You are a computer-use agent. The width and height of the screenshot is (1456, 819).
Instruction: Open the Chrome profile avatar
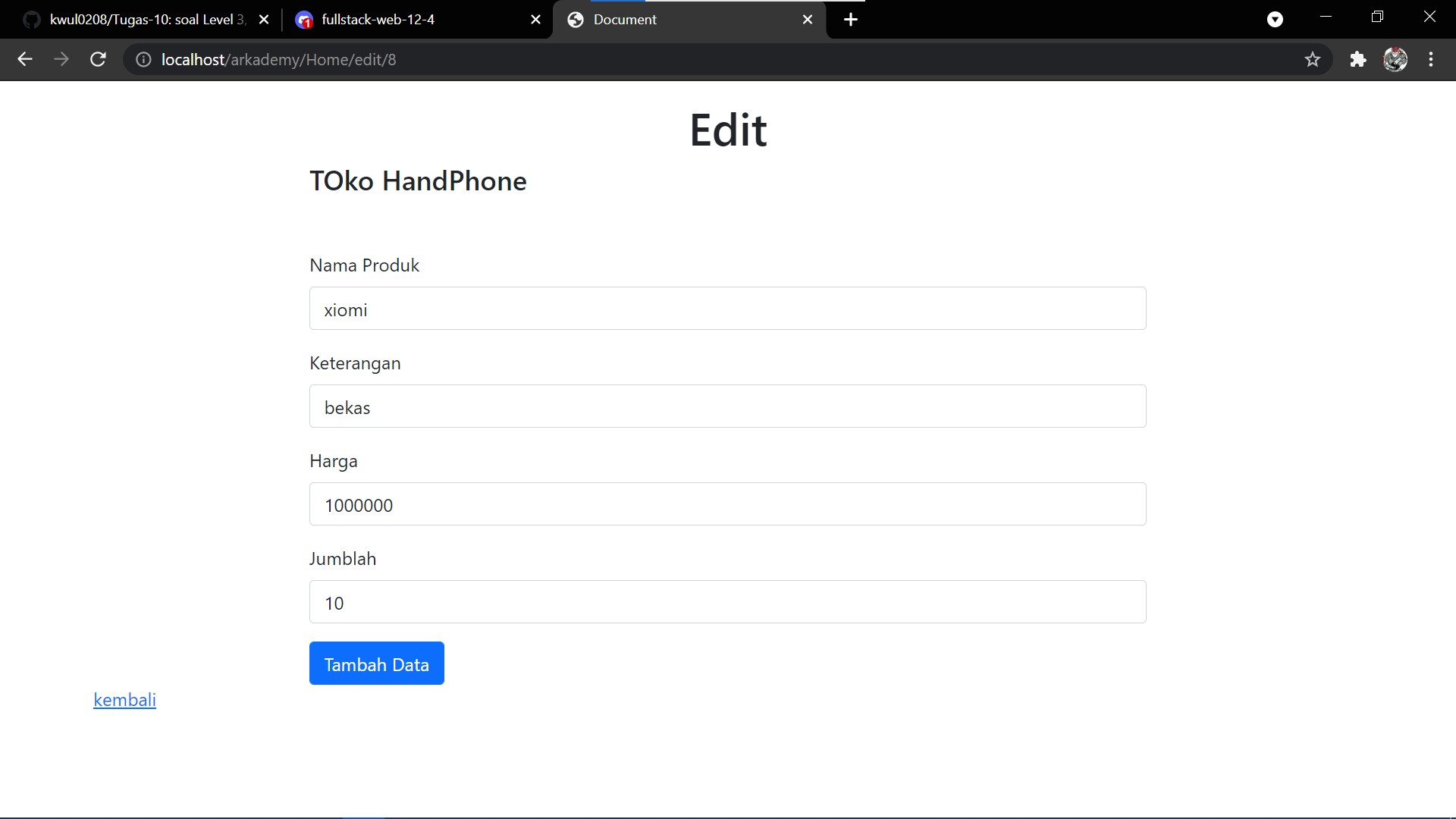click(1395, 59)
